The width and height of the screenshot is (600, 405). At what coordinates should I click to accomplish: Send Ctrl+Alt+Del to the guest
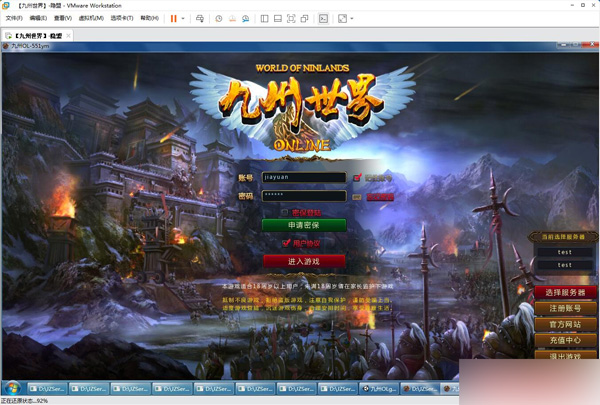coord(200,18)
